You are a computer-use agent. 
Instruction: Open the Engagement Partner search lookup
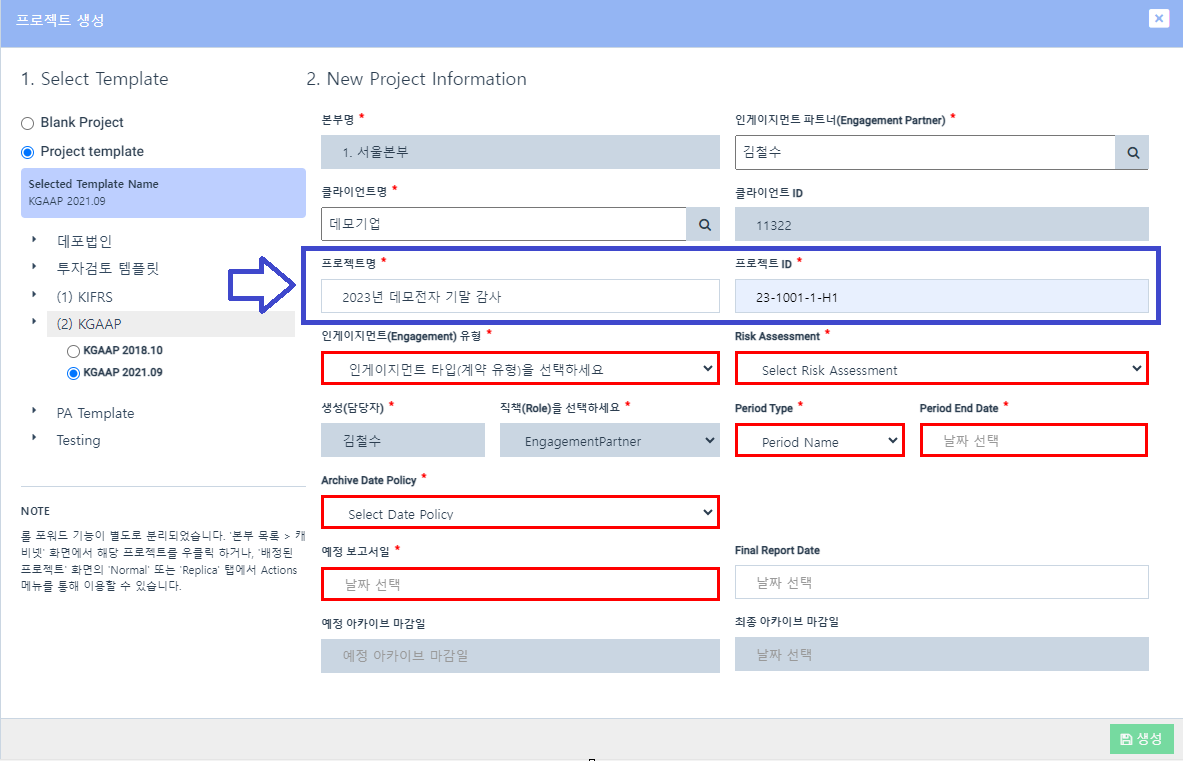[1131, 152]
